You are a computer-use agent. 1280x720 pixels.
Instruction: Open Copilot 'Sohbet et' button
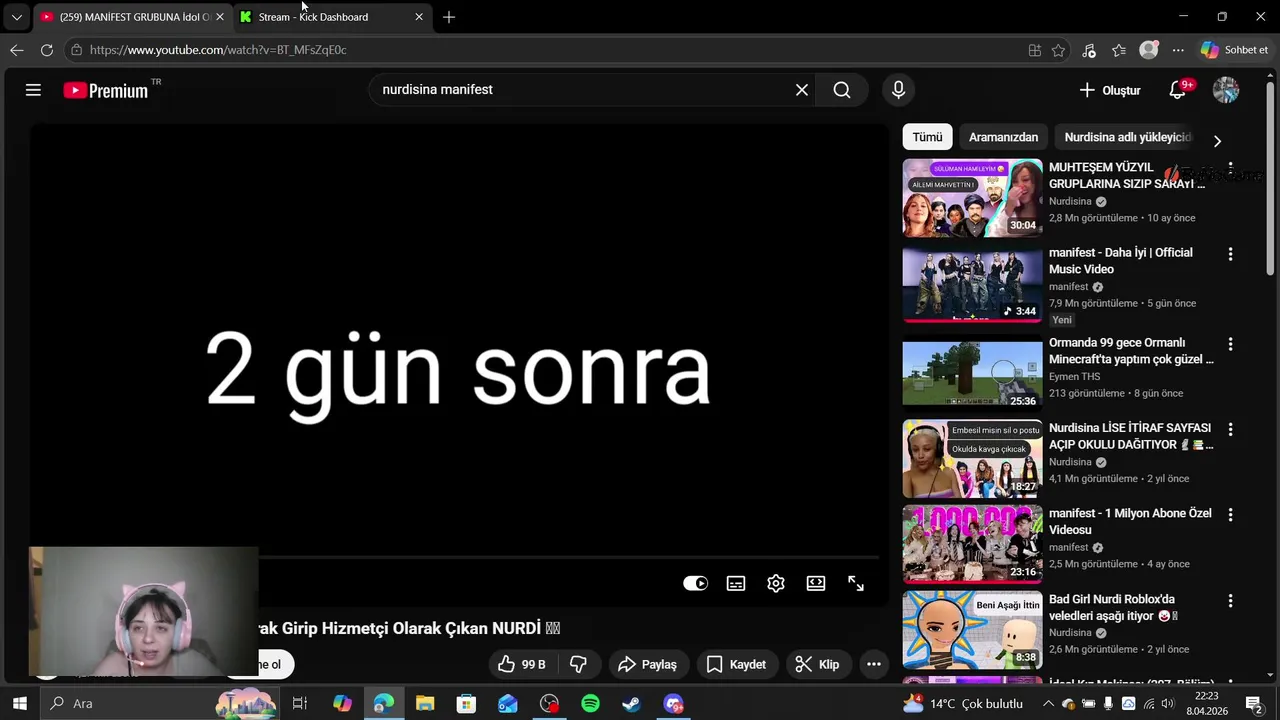click(1235, 50)
